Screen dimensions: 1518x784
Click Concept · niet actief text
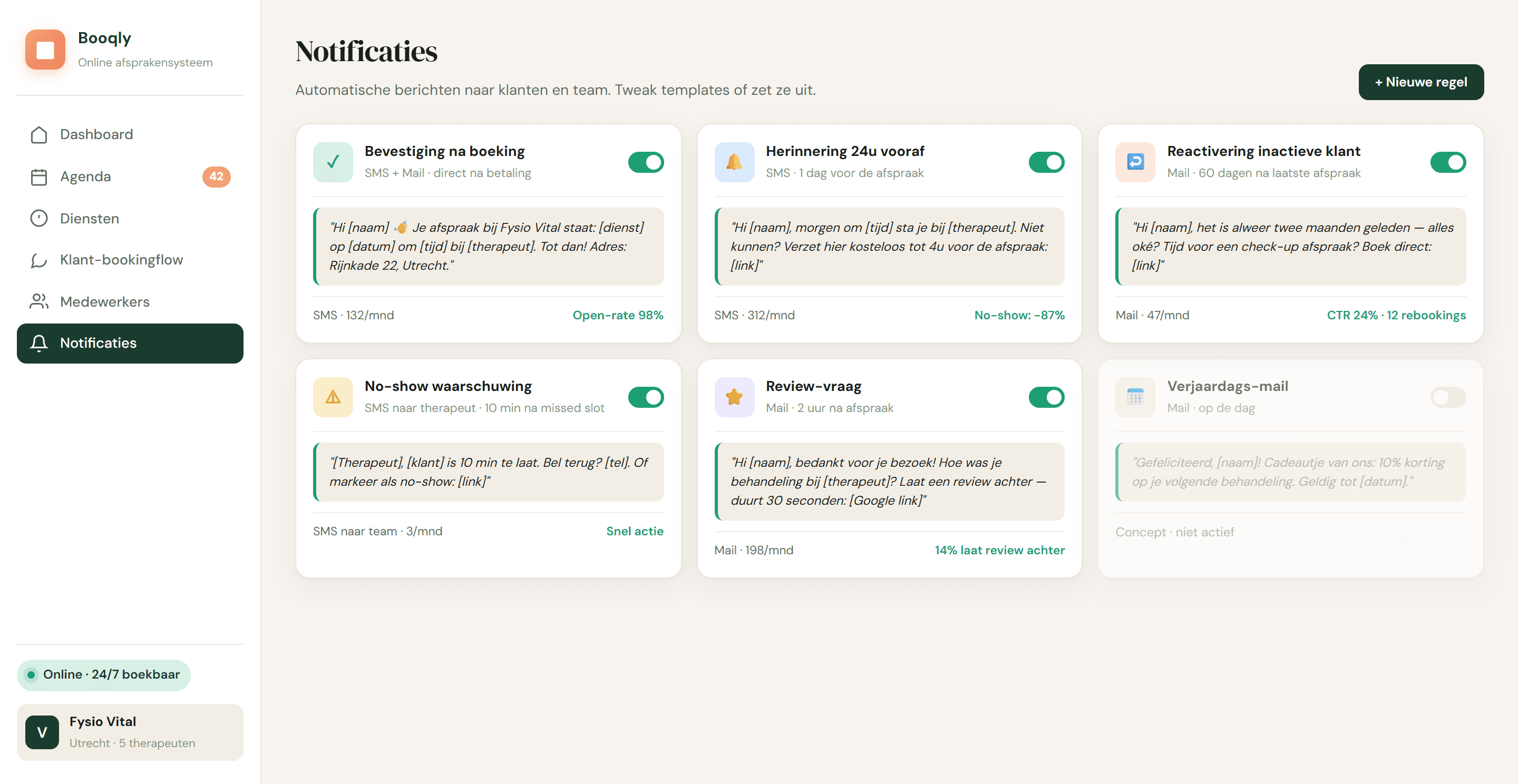1174,532
